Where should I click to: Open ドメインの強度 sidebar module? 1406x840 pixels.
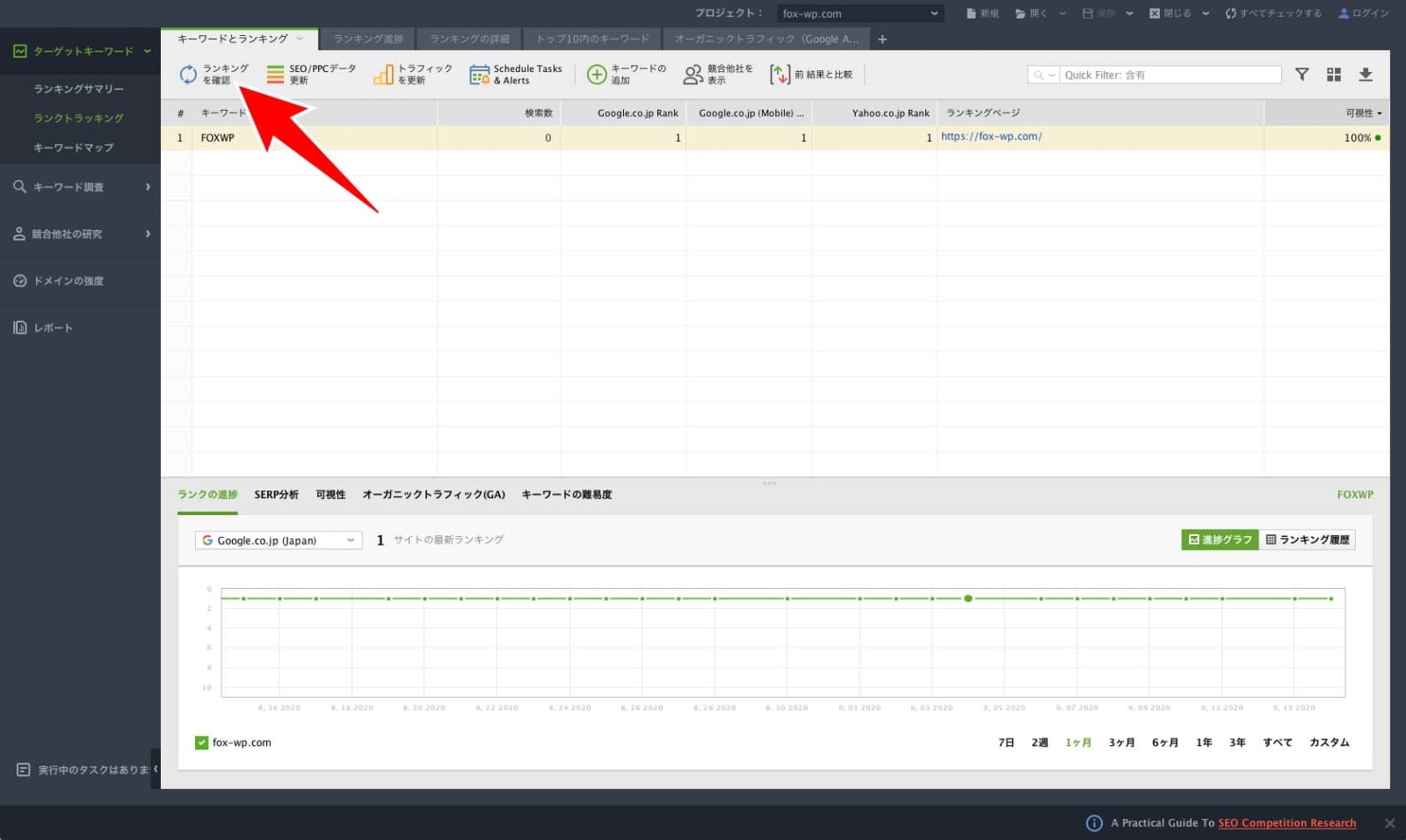tap(80, 280)
